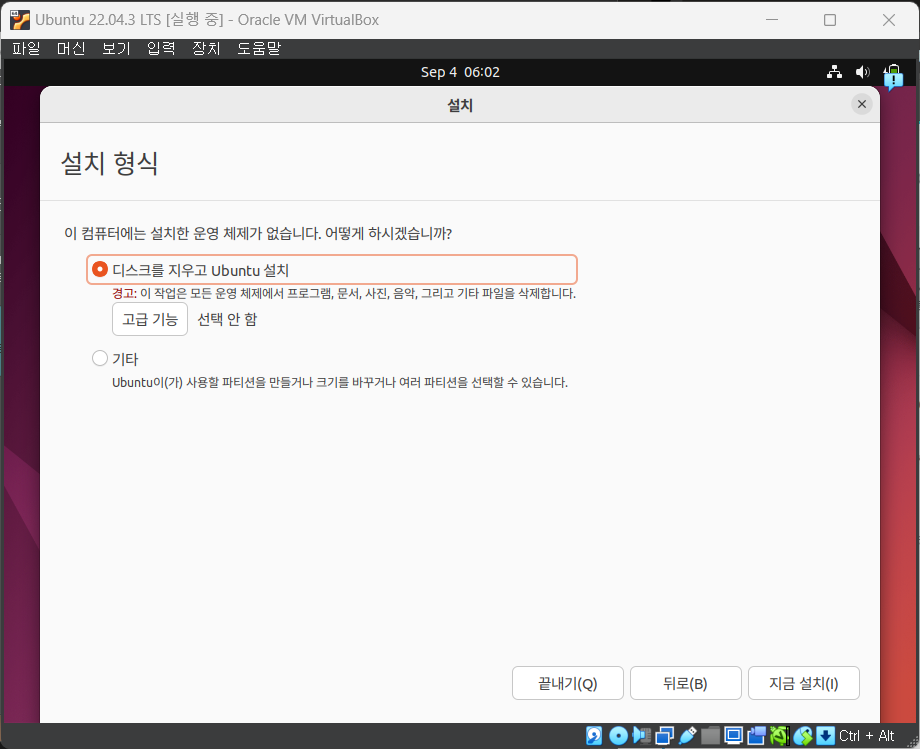Click the mouse integration status icon
The height and width of the screenshot is (749, 920).
(x=803, y=736)
